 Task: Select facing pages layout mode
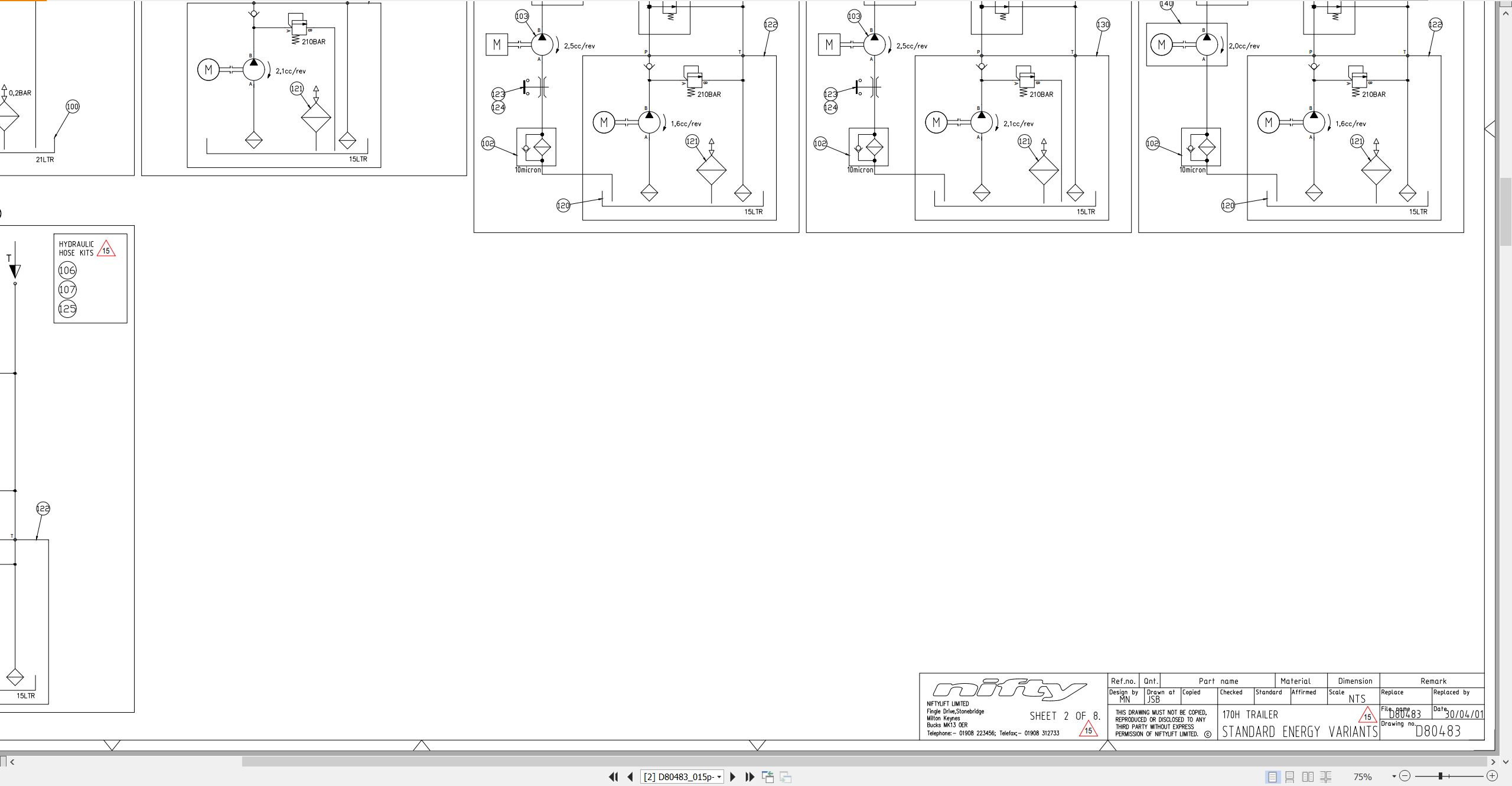(x=1308, y=777)
